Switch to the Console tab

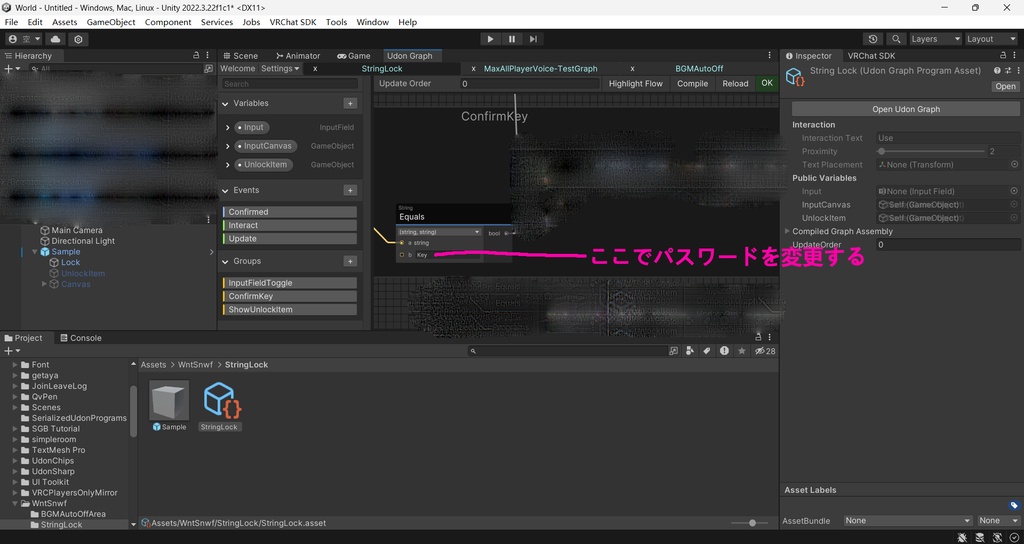point(80,338)
